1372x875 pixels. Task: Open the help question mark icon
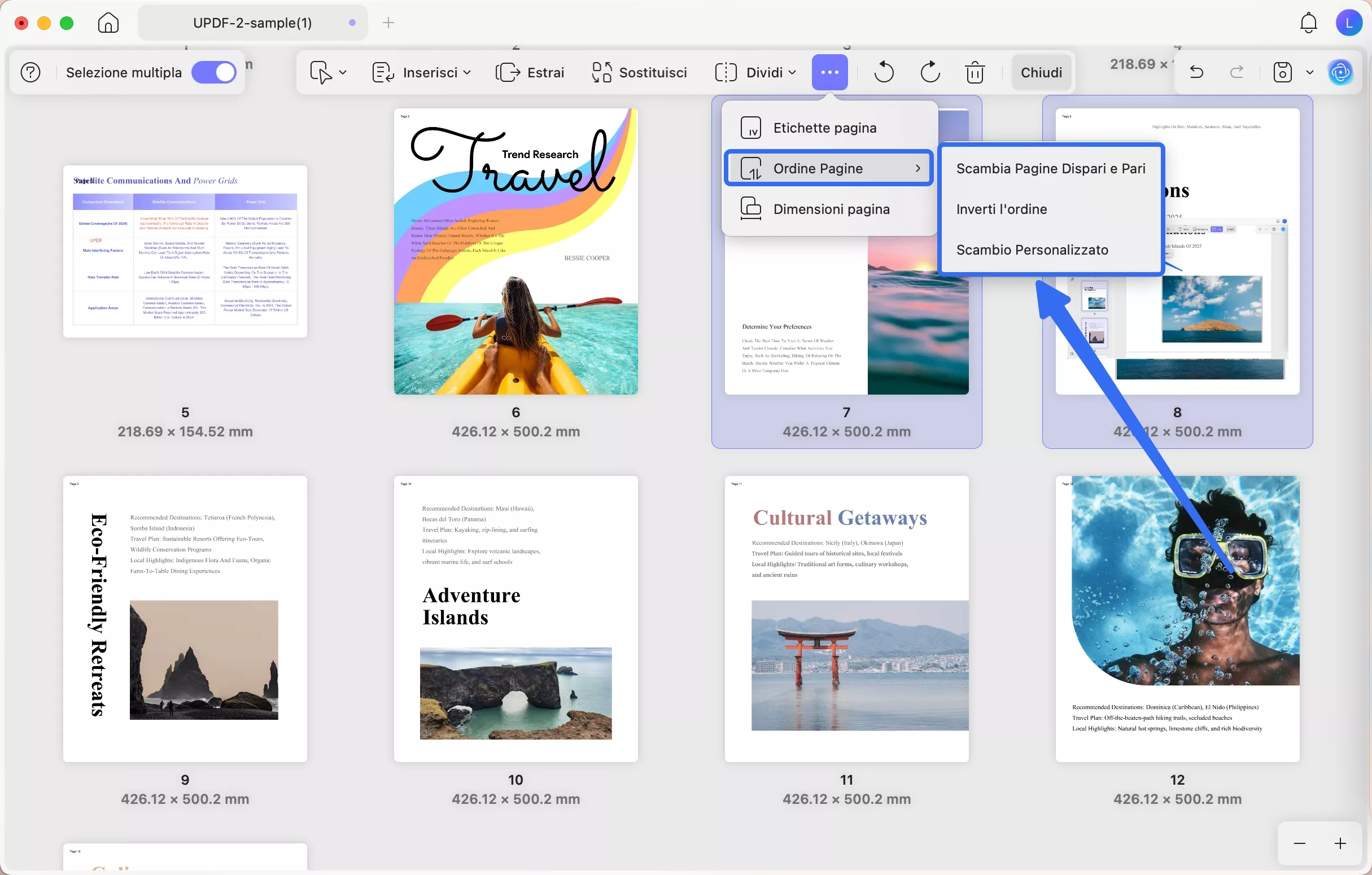click(x=30, y=72)
